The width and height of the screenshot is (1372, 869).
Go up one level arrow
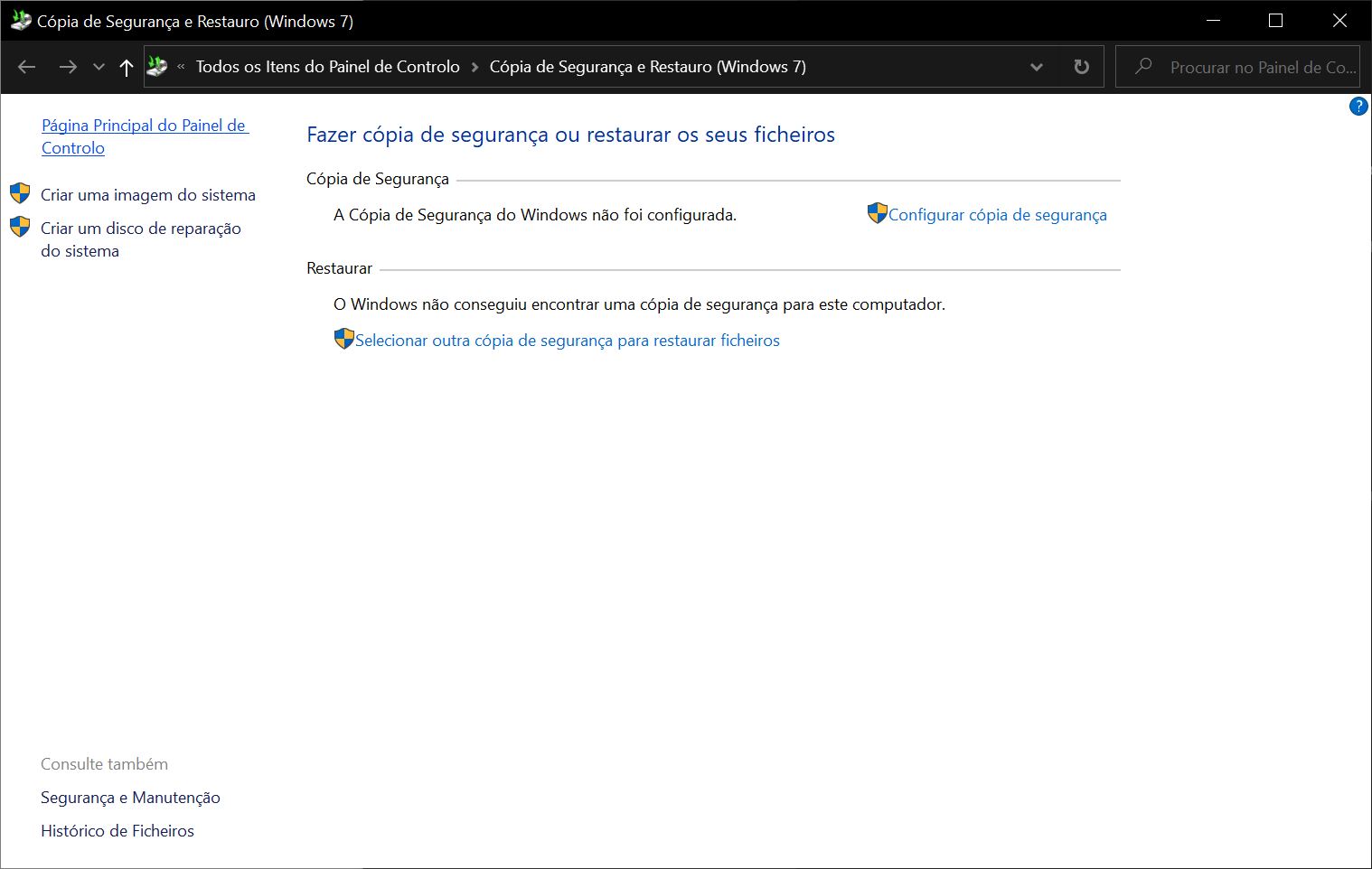(127, 67)
